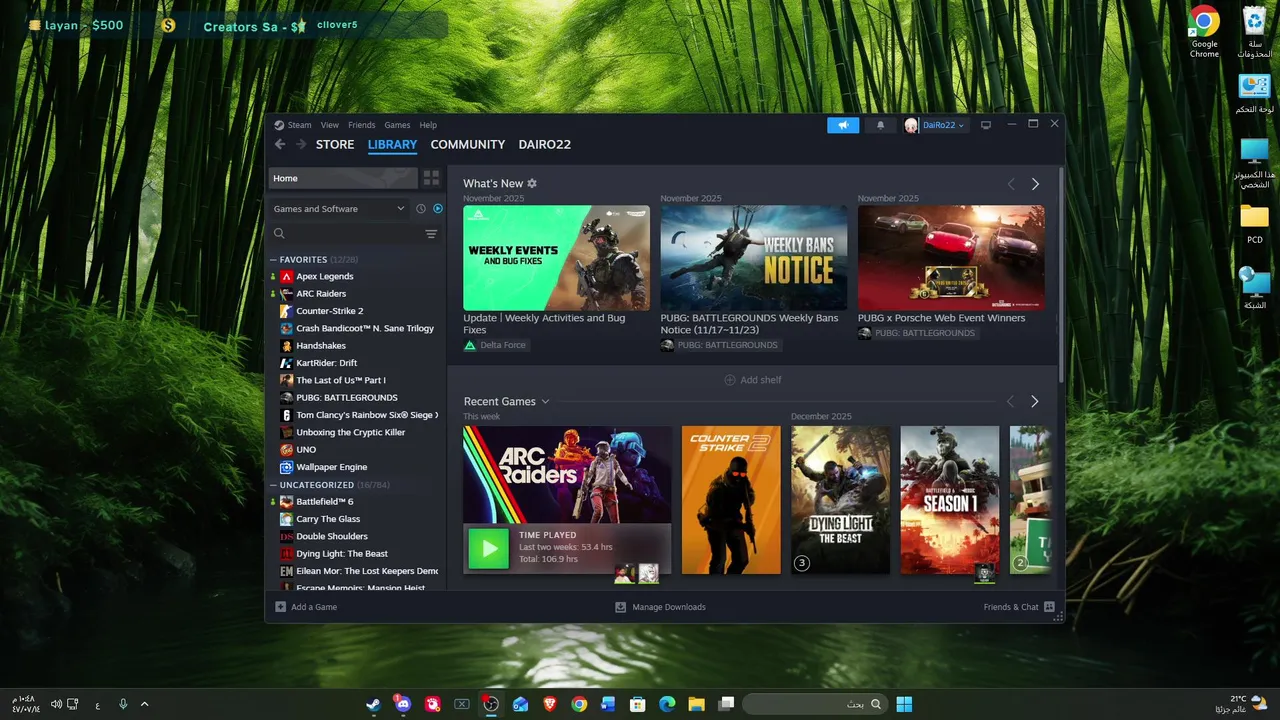Open the Dying Light The Beast cover
This screenshot has width=1280, height=720.
[x=840, y=500]
